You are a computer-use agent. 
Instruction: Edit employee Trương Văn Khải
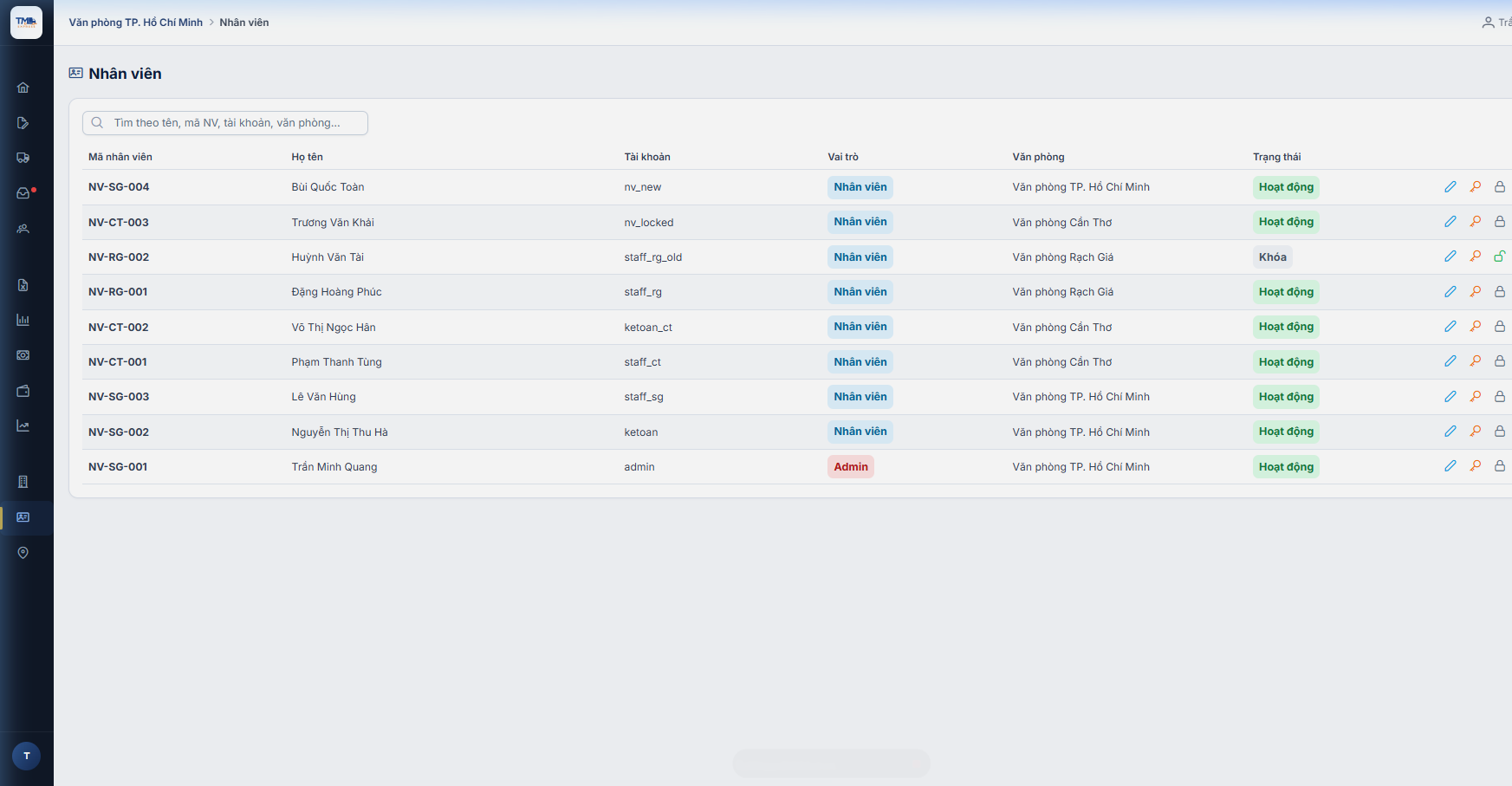click(1450, 222)
